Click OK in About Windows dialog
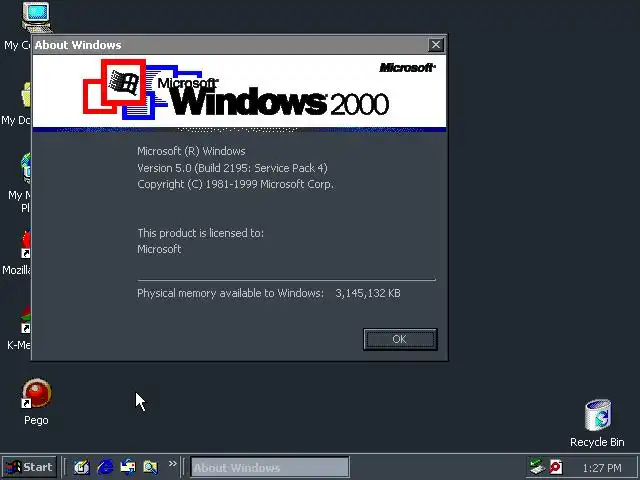This screenshot has width=640, height=480. pyautogui.click(x=400, y=339)
